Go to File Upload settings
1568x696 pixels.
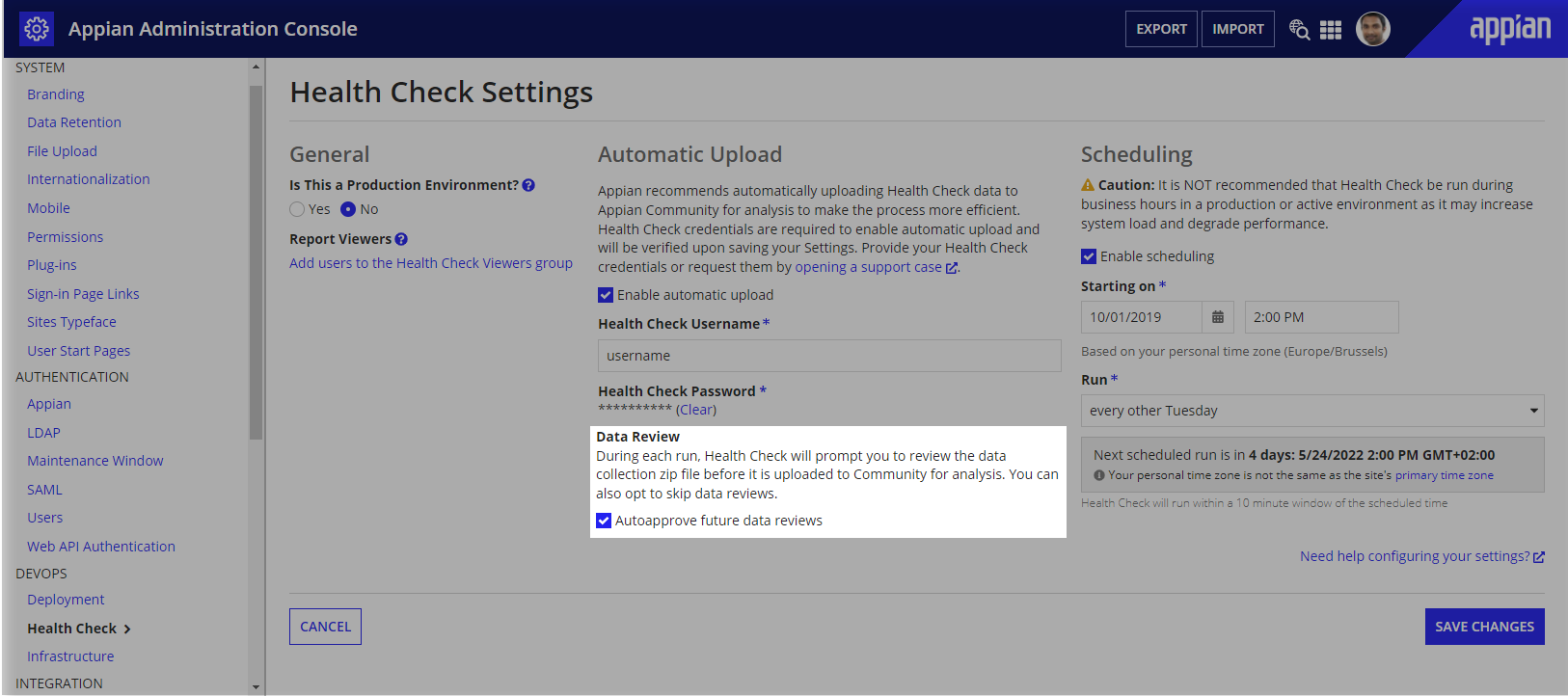[62, 151]
